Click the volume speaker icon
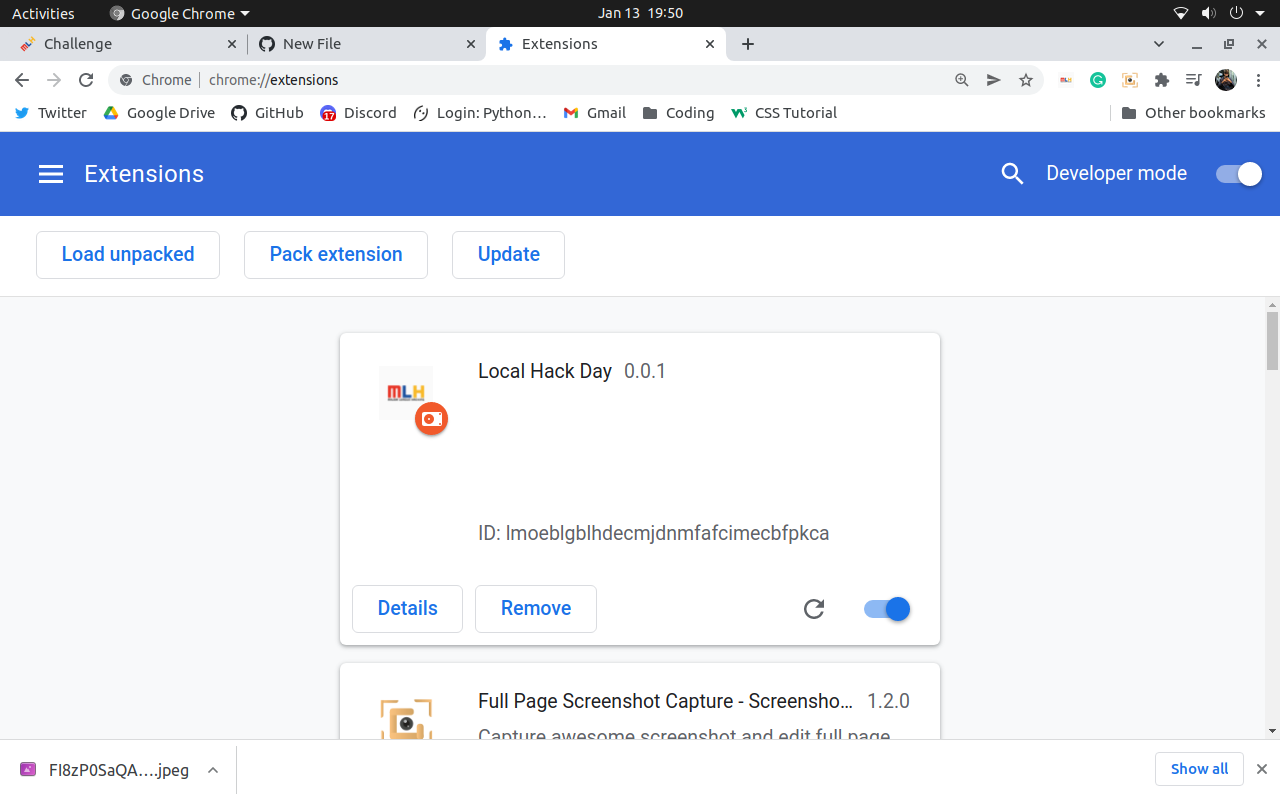Viewport: 1280px width, 800px height. (1208, 14)
